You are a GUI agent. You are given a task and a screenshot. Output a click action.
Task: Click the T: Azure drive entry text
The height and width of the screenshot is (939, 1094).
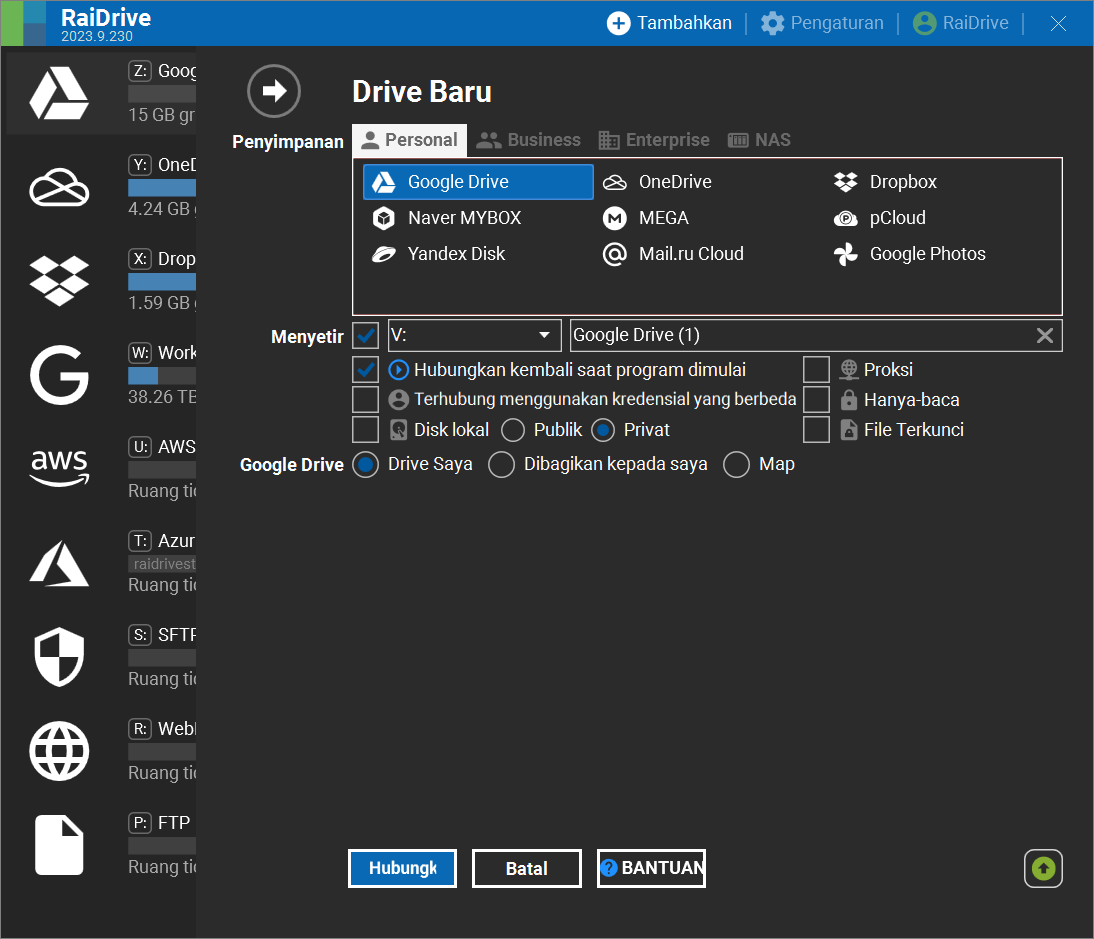tap(177, 541)
